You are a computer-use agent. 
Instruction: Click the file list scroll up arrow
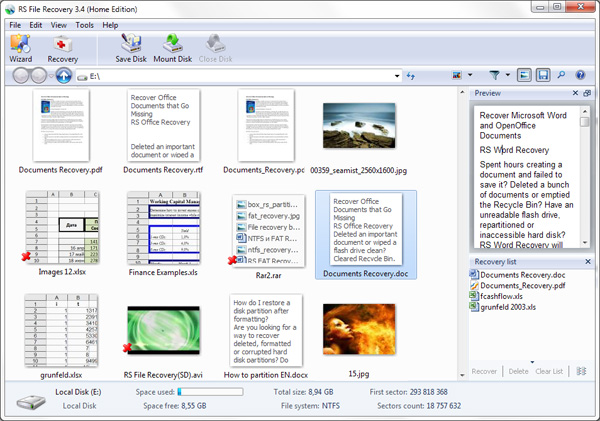[462, 92]
